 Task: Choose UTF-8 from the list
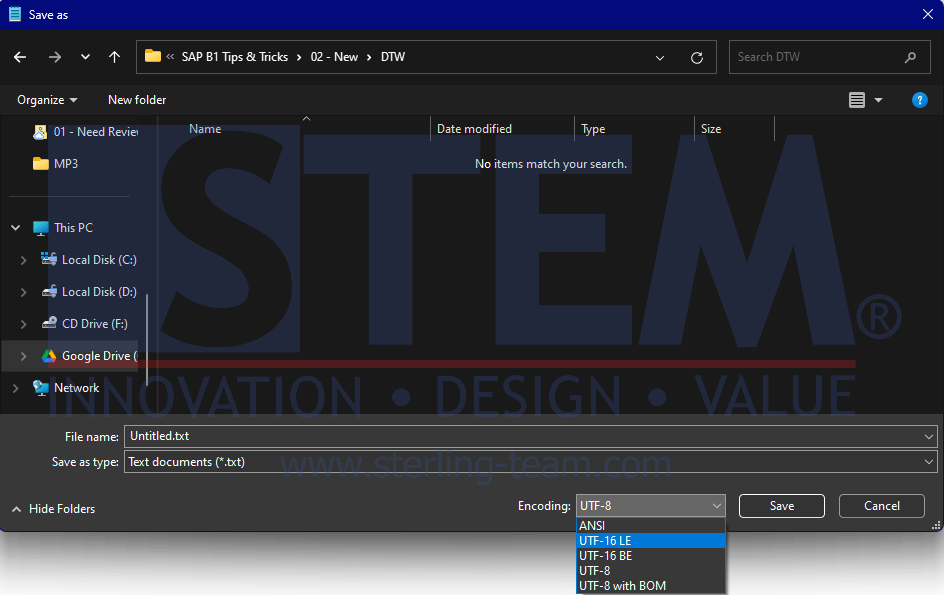pos(651,571)
